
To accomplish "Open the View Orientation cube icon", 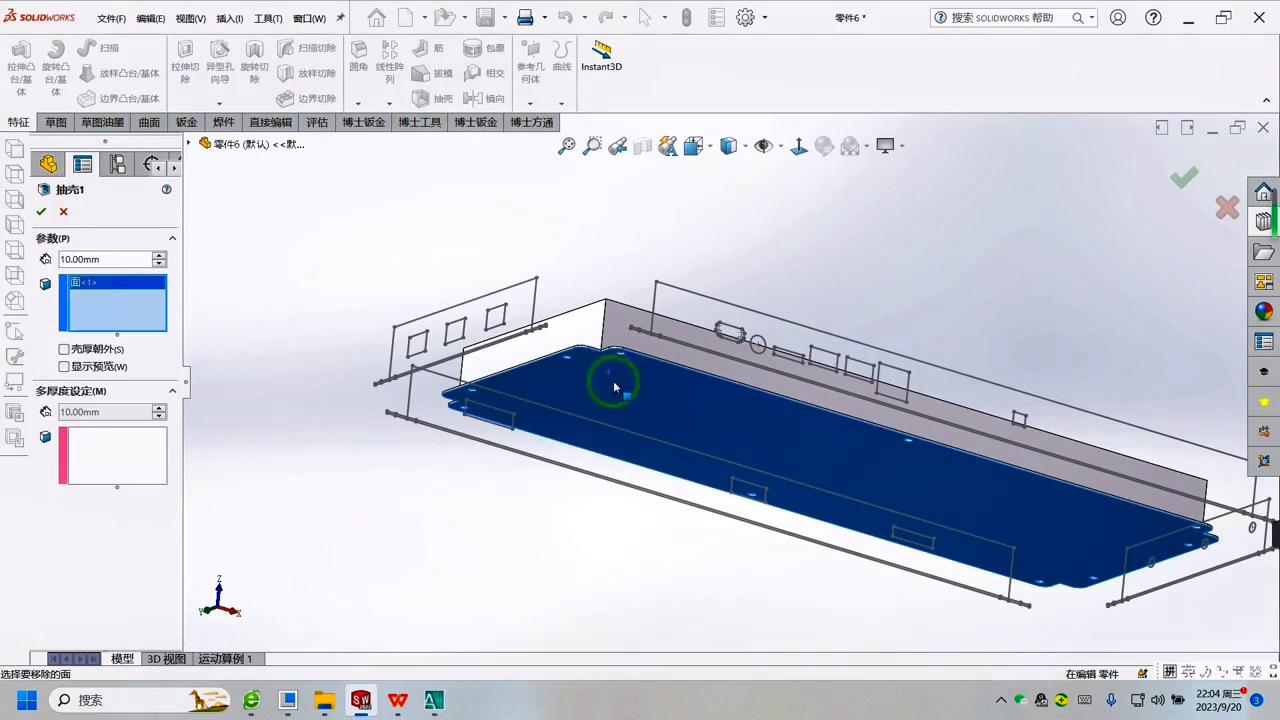I will [x=728, y=146].
